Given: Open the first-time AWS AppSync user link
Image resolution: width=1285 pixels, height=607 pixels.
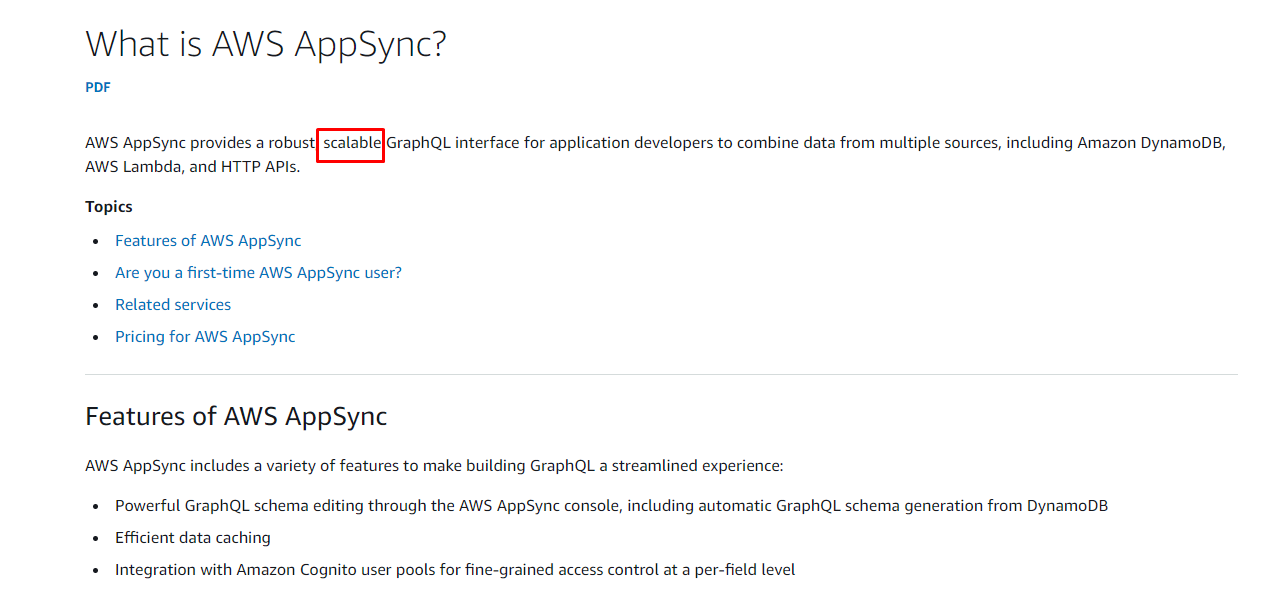Looking at the screenshot, I should pos(258,272).
